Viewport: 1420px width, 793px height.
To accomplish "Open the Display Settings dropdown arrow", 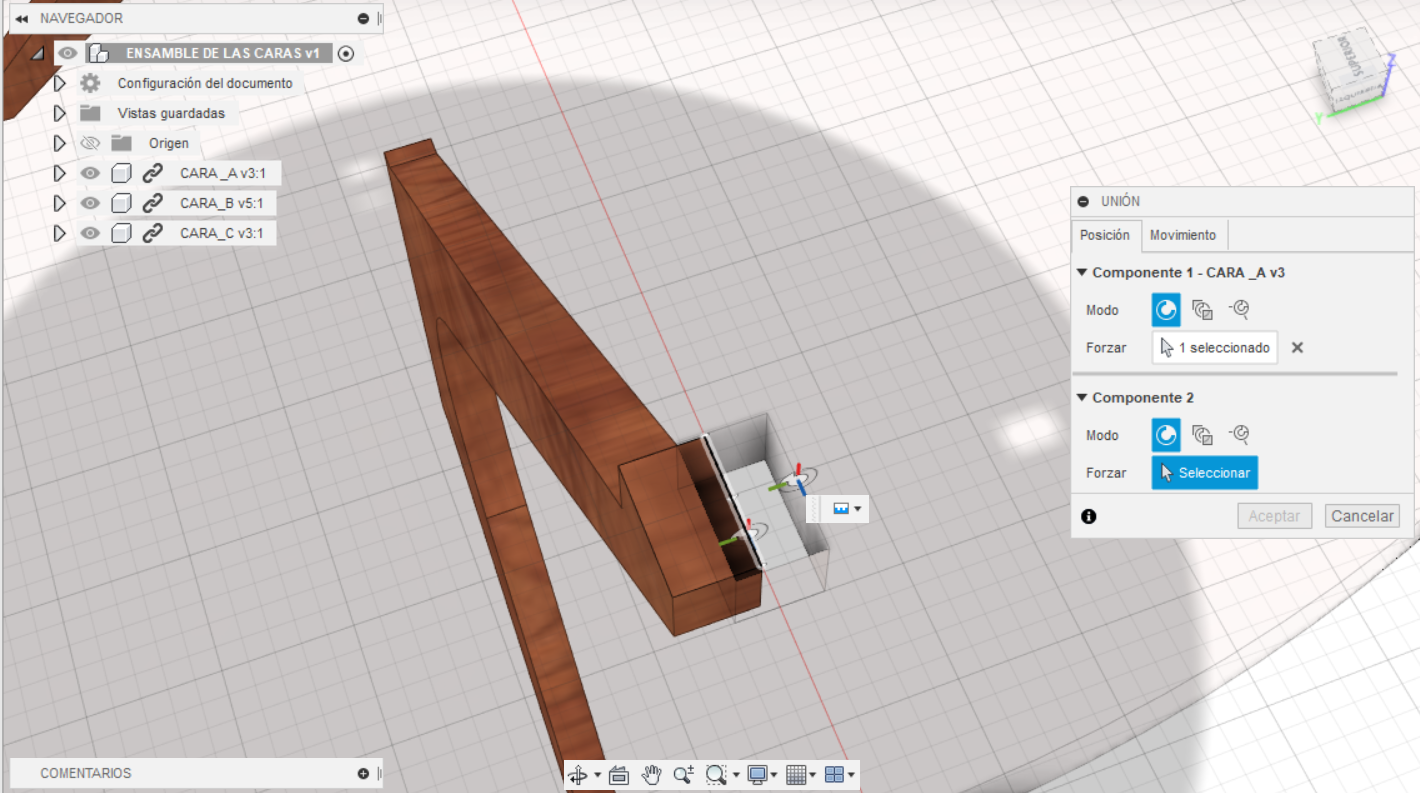I will pyautogui.click(x=775, y=775).
